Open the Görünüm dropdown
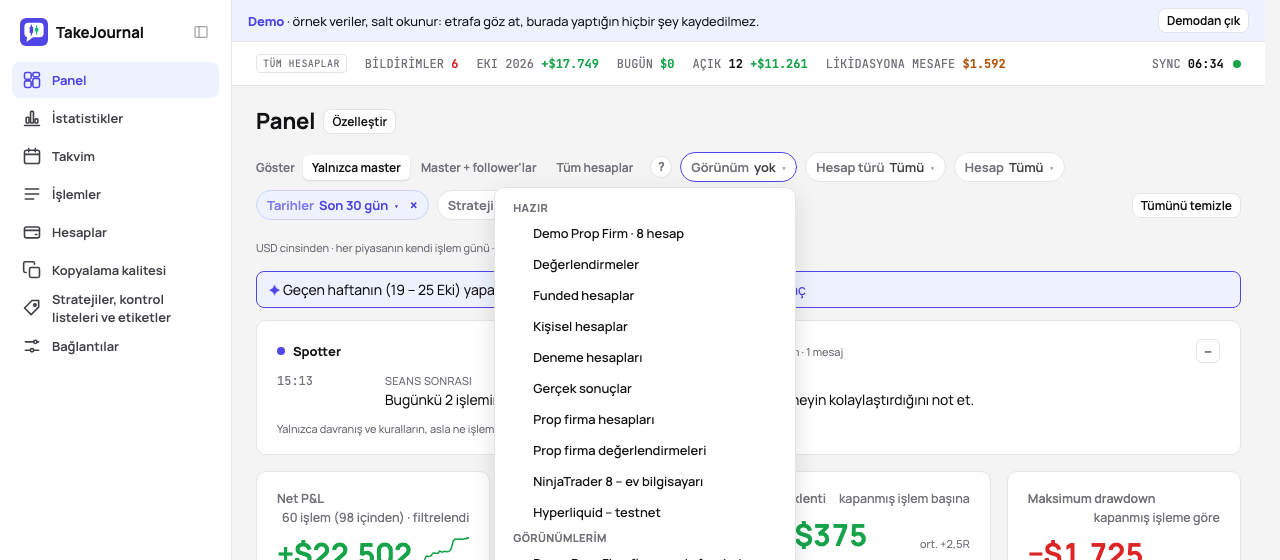 [738, 167]
